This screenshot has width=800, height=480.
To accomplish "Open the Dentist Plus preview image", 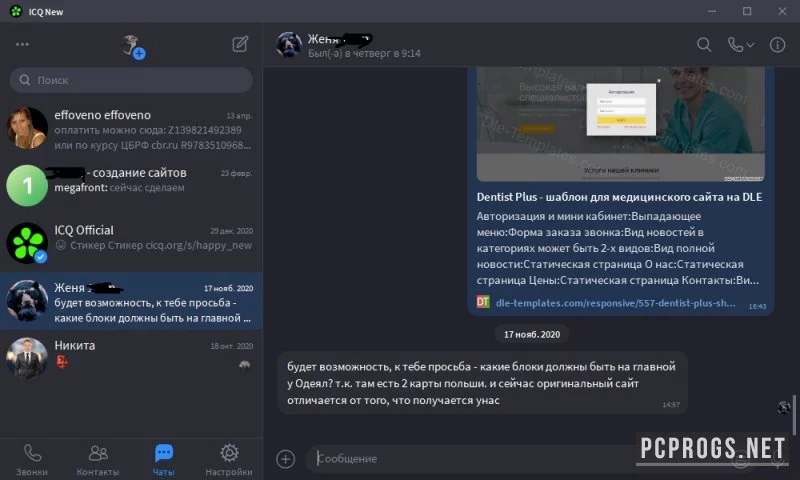I will pyautogui.click(x=620, y=124).
